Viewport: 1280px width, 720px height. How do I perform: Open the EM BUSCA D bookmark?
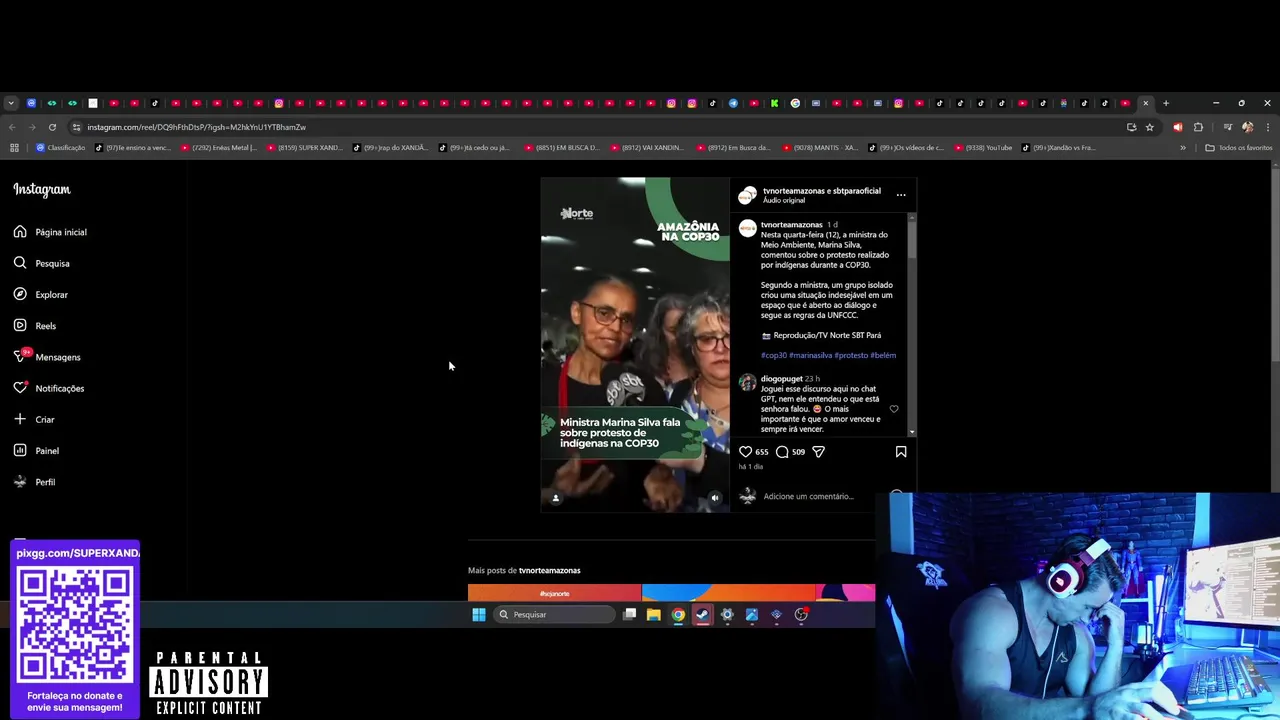[x=561, y=148]
